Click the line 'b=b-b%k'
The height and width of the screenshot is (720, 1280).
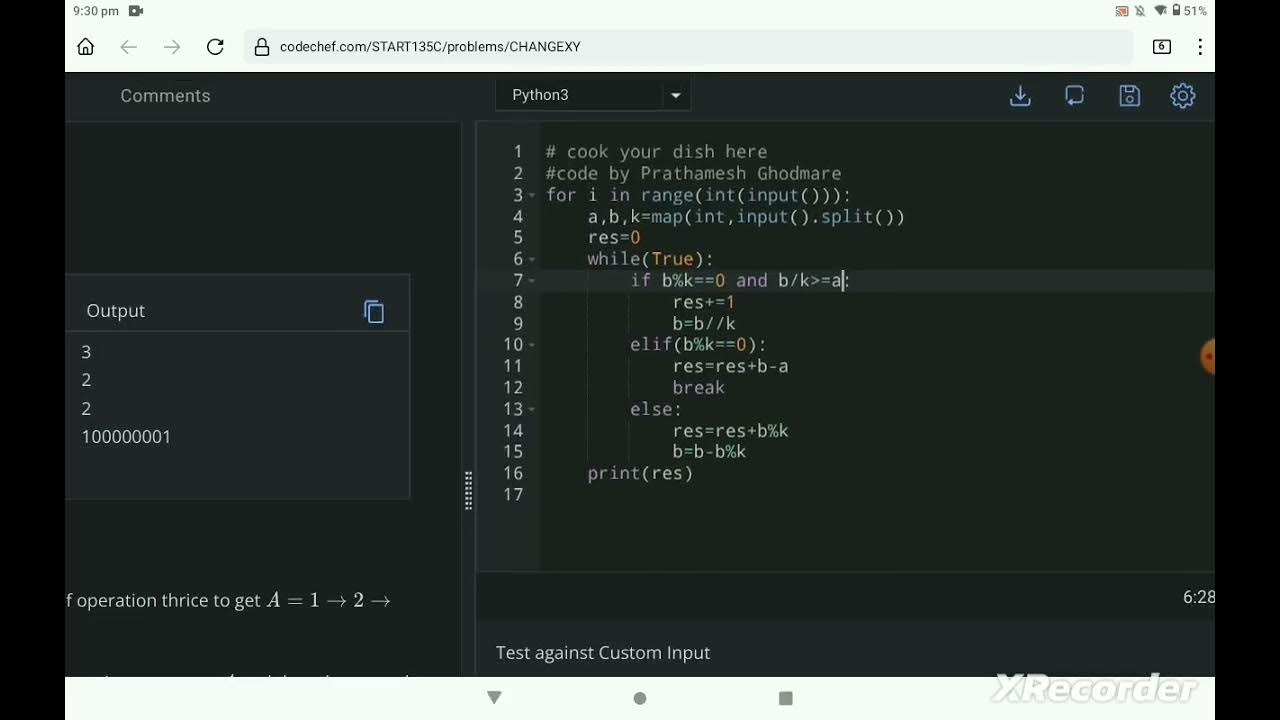pyautogui.click(x=709, y=452)
